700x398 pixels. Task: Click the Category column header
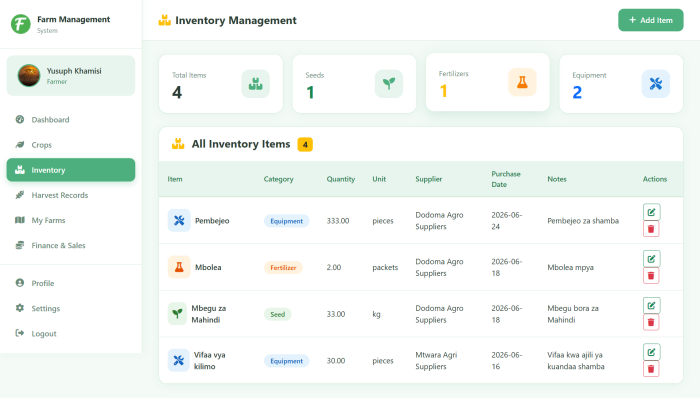[x=279, y=179]
